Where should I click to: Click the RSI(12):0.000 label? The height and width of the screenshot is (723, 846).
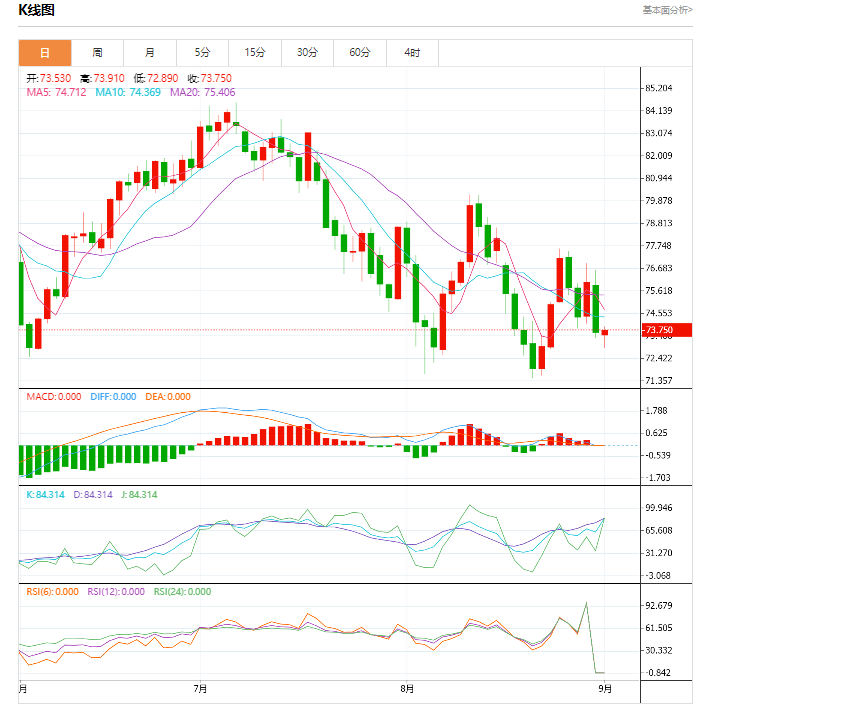point(116,592)
